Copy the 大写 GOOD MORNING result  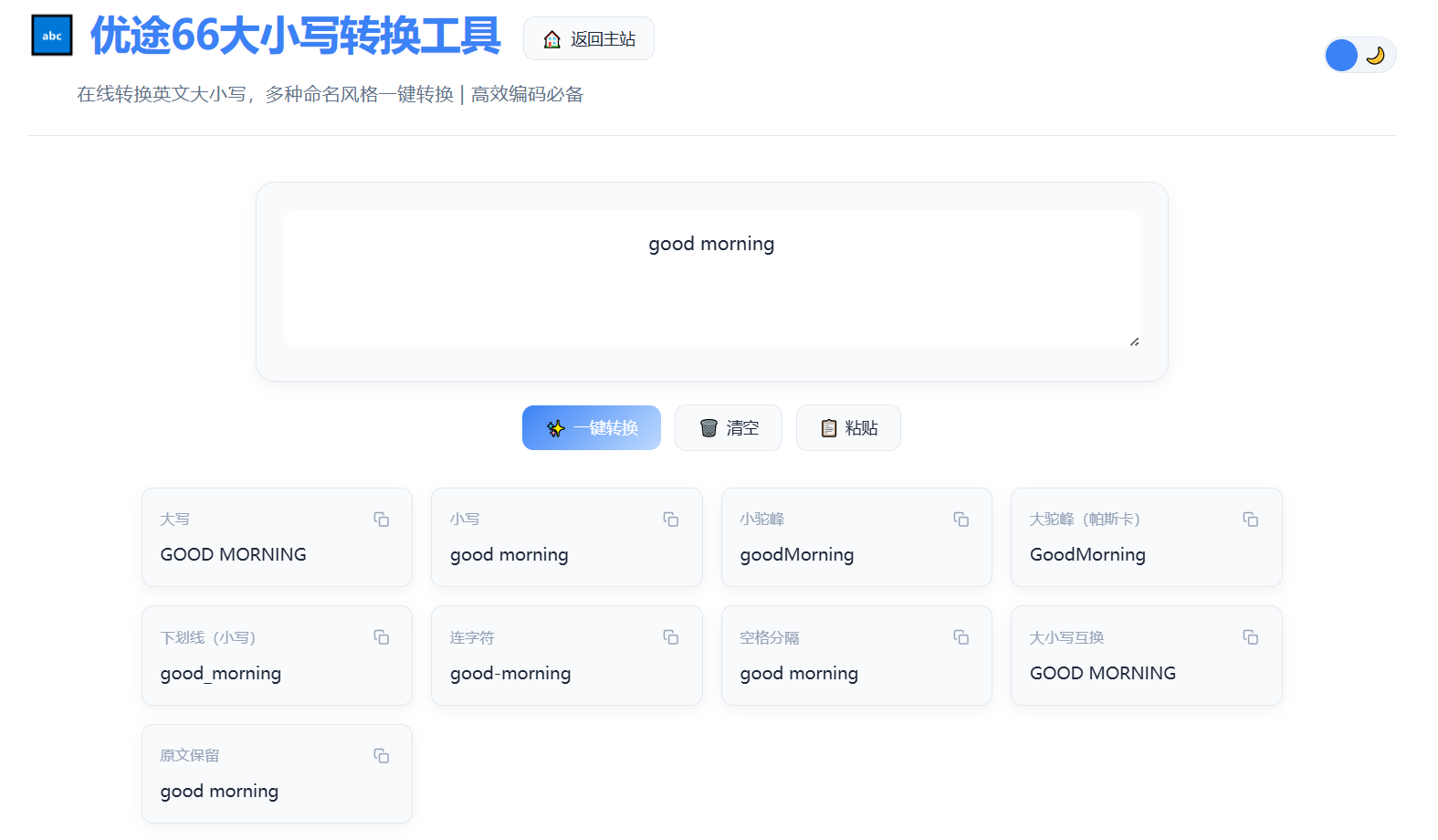click(x=382, y=520)
